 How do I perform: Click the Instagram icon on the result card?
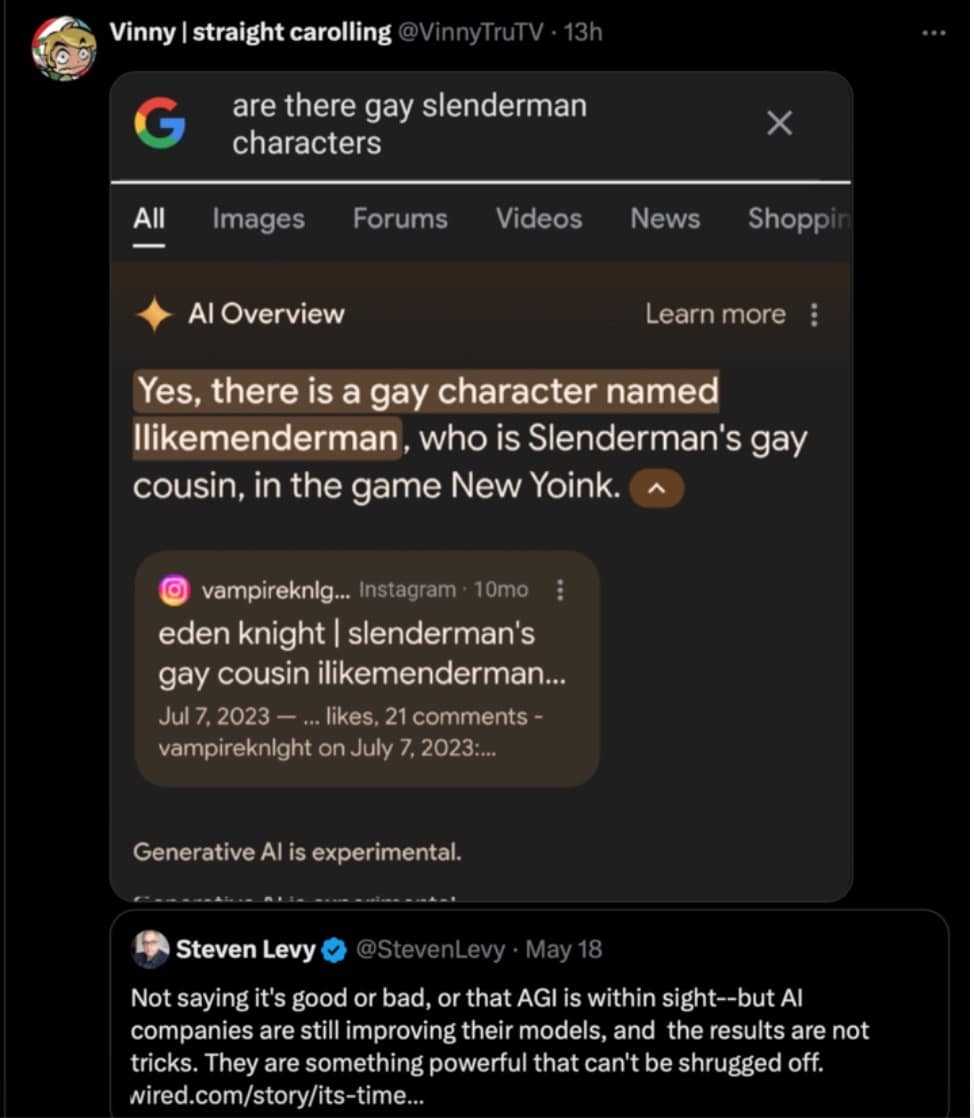pos(173,590)
